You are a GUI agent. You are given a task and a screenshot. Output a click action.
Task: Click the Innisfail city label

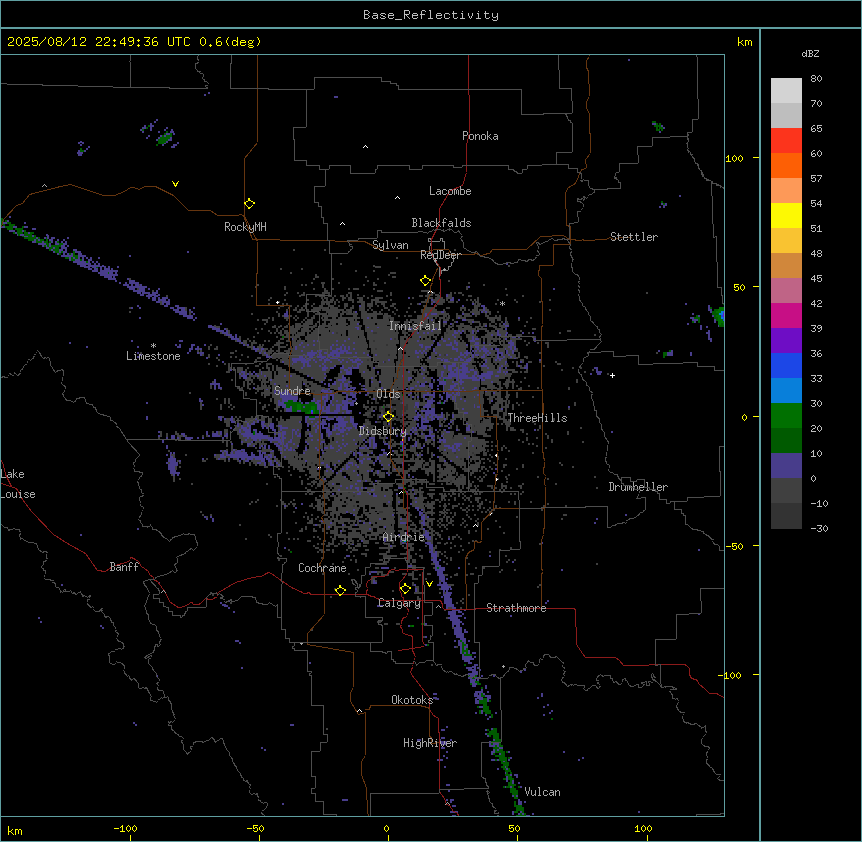(415, 326)
